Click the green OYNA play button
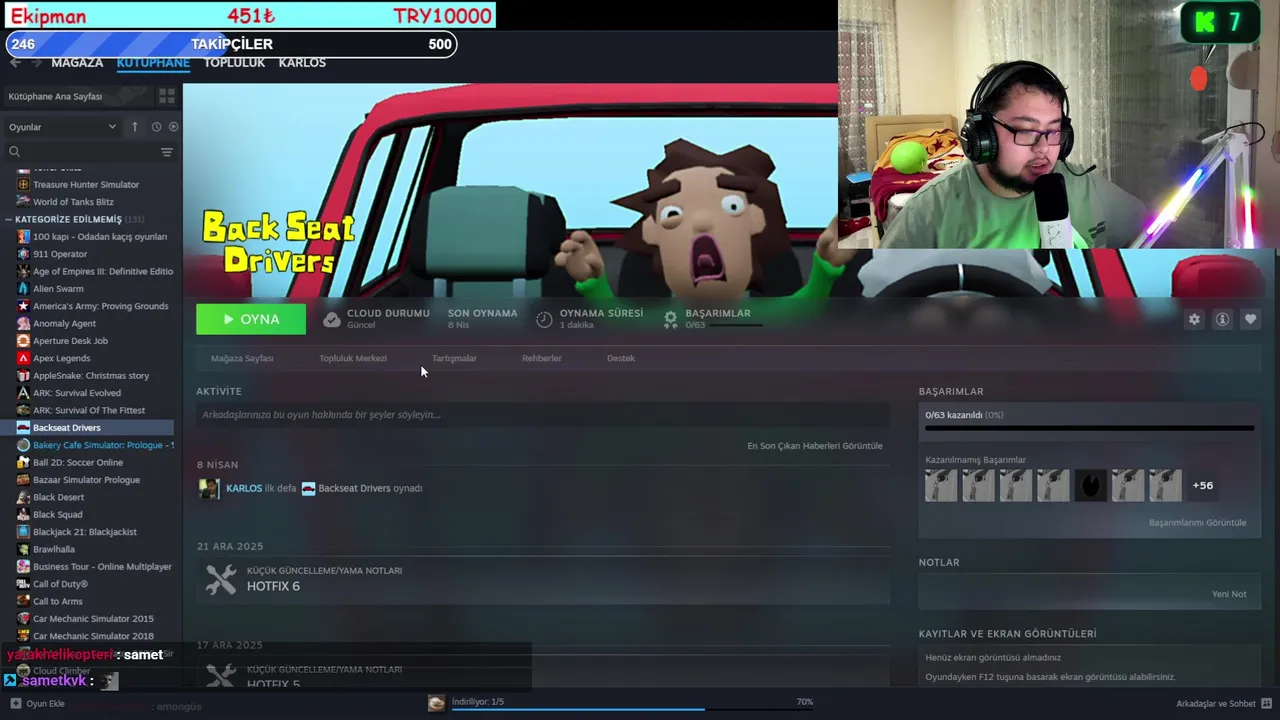This screenshot has width=1280, height=720. pyautogui.click(x=251, y=319)
